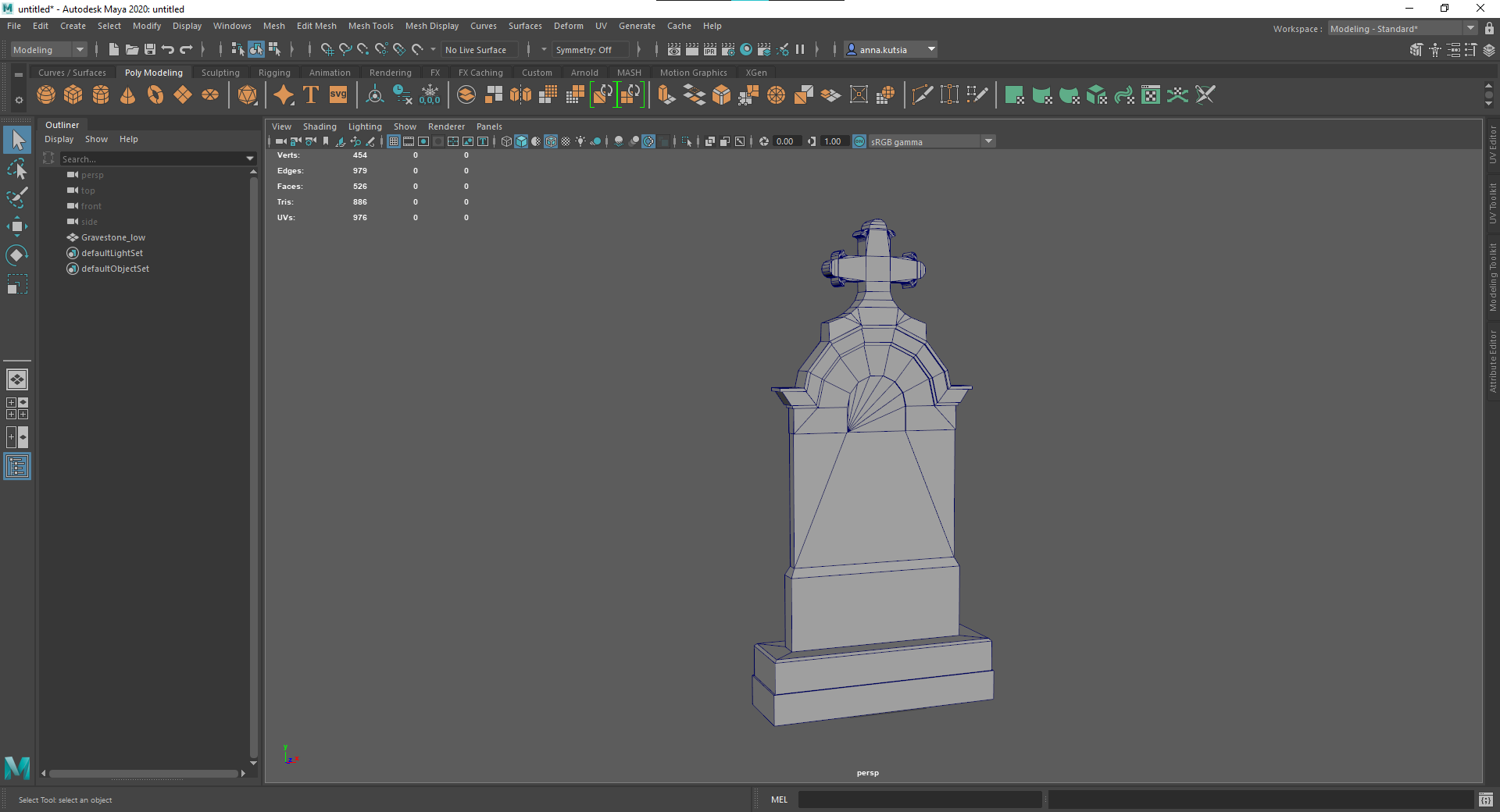Image resolution: width=1500 pixels, height=812 pixels.
Task: Select the Paint Selection tool
Action: coord(17,198)
